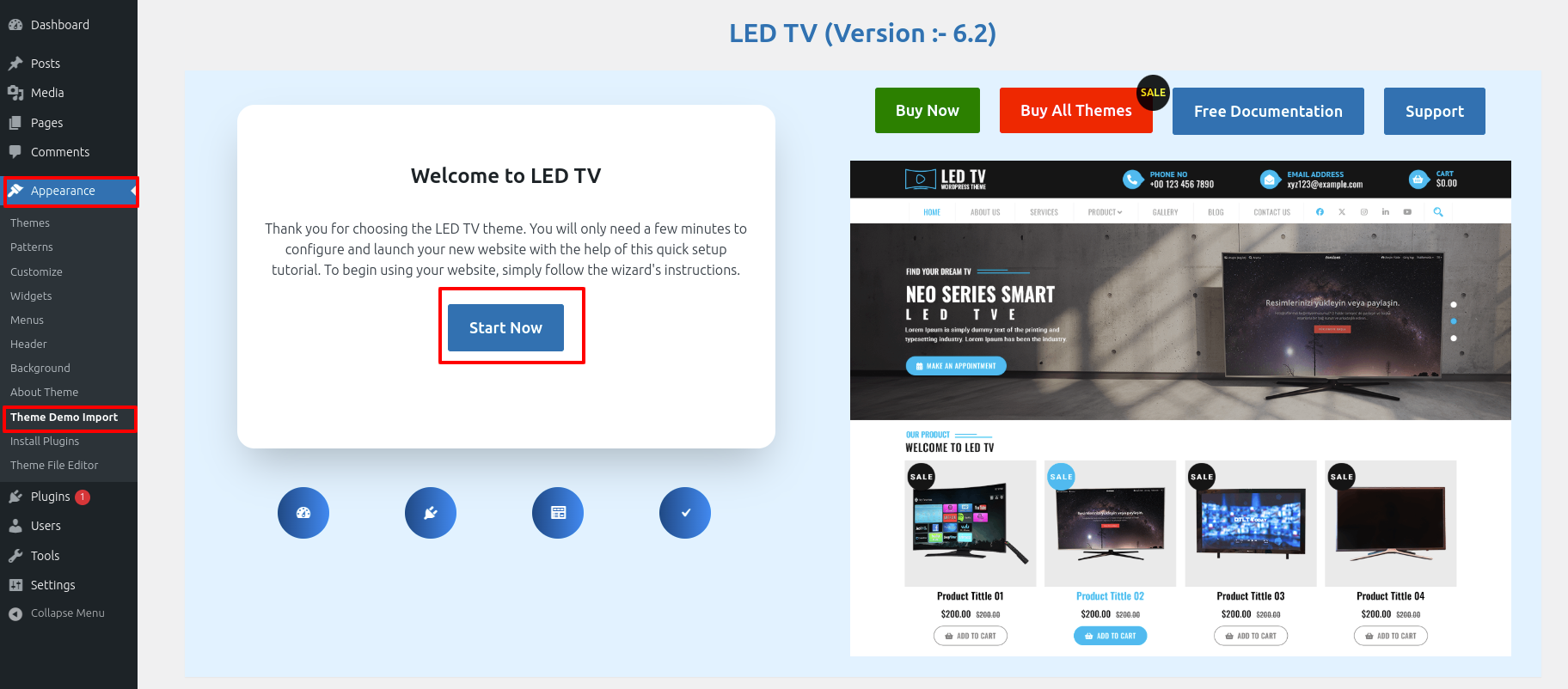Open Free Documentation link
This screenshot has width=1568, height=689.
pyautogui.click(x=1268, y=112)
